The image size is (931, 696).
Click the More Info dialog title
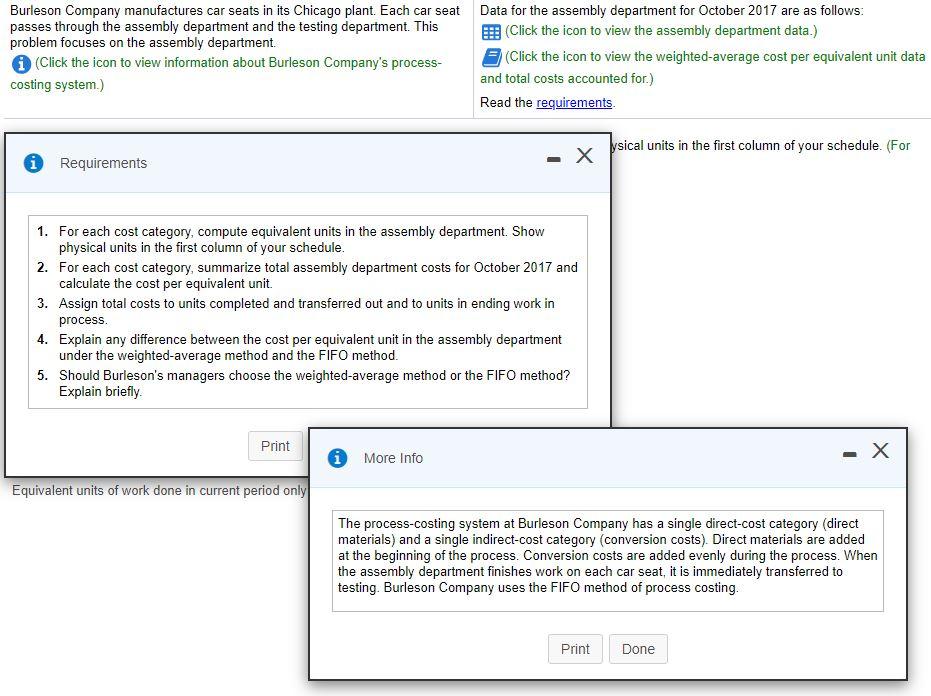tap(393, 458)
